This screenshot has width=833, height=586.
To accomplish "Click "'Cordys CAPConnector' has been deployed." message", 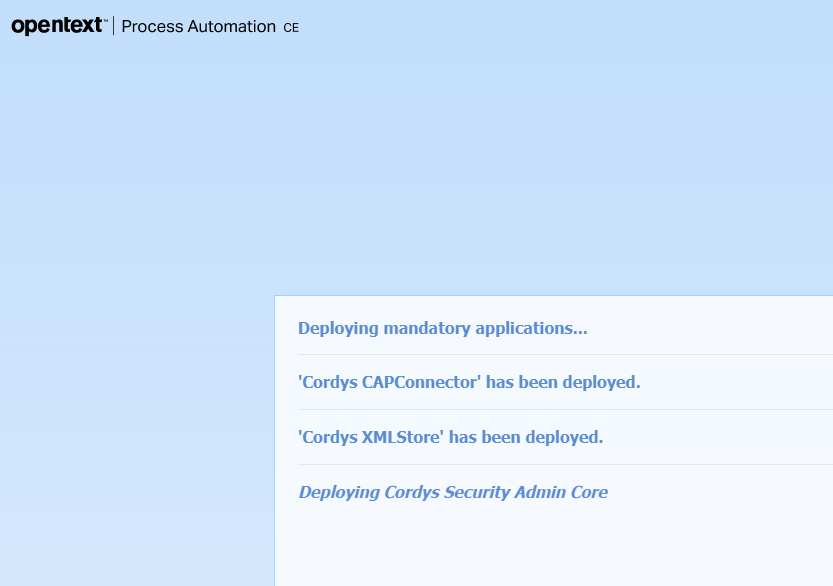I will tap(469, 383).
